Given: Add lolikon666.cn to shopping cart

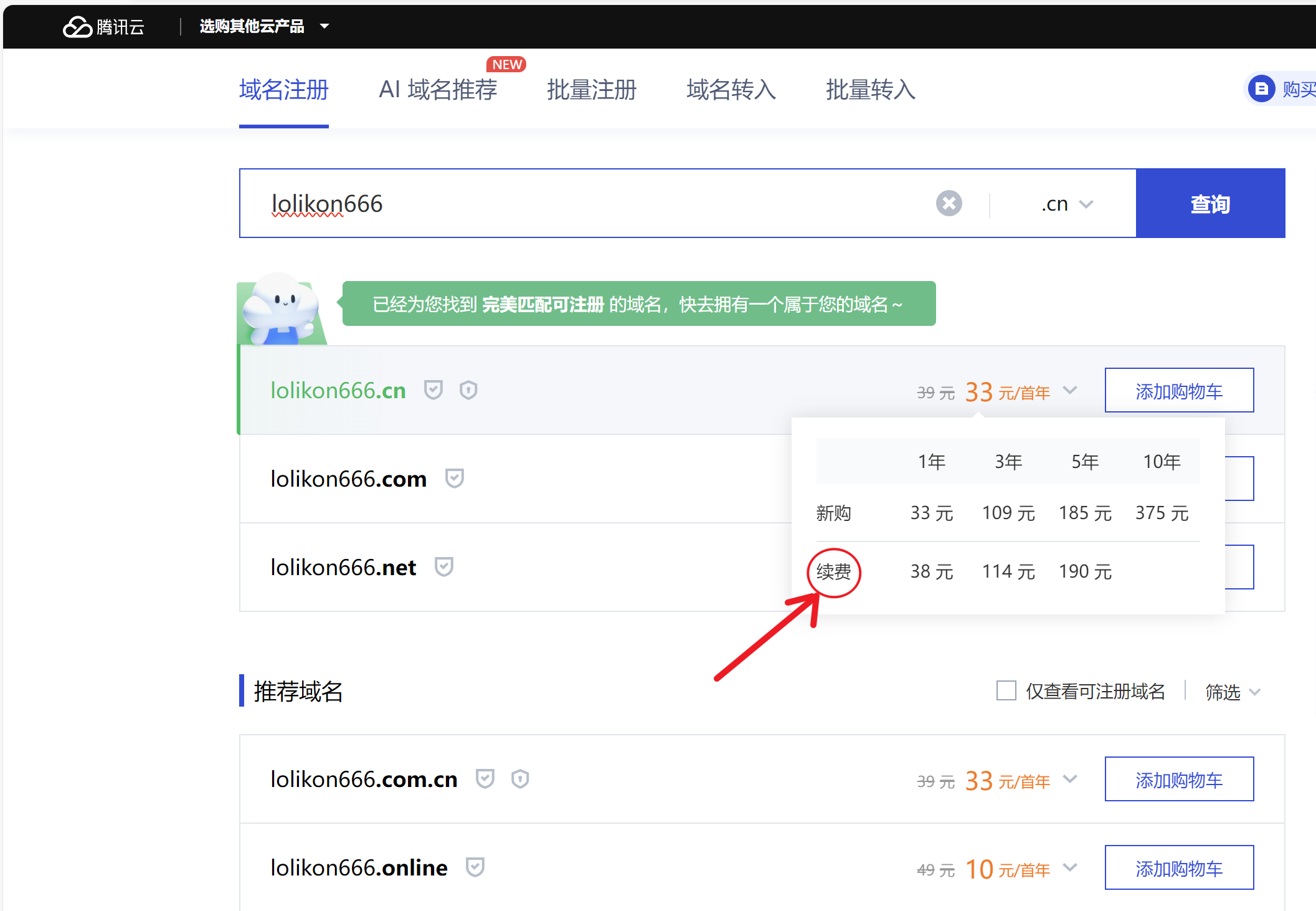Looking at the screenshot, I should pyautogui.click(x=1178, y=391).
